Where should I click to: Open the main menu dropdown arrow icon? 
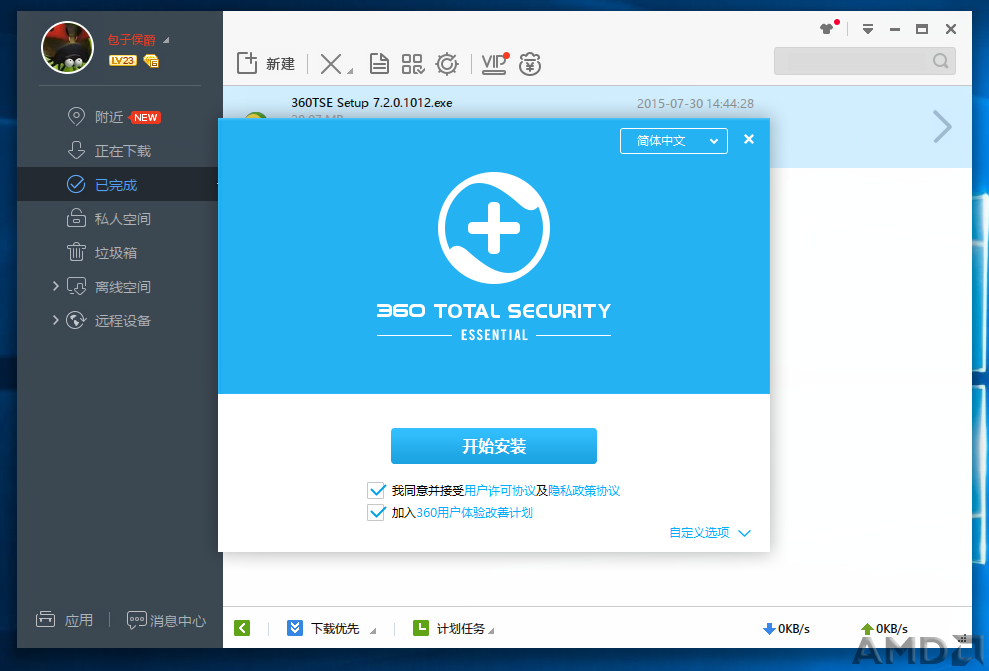[x=868, y=29]
